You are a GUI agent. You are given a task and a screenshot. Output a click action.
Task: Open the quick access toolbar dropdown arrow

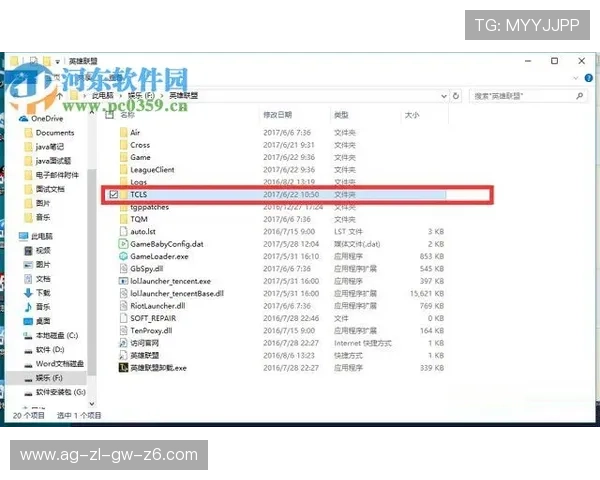(57, 61)
